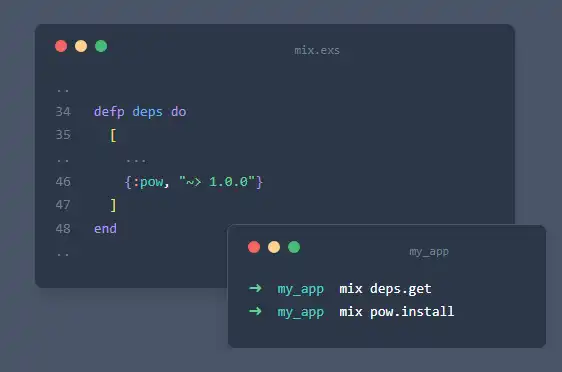Click the "~> 1.0.0" version string
Screen dimensions: 562x372
(x=217, y=182)
